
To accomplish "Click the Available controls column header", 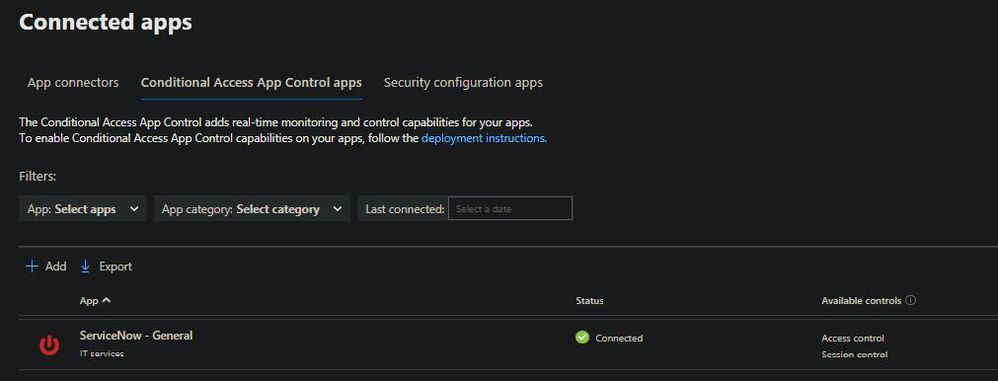I will coord(861,300).
